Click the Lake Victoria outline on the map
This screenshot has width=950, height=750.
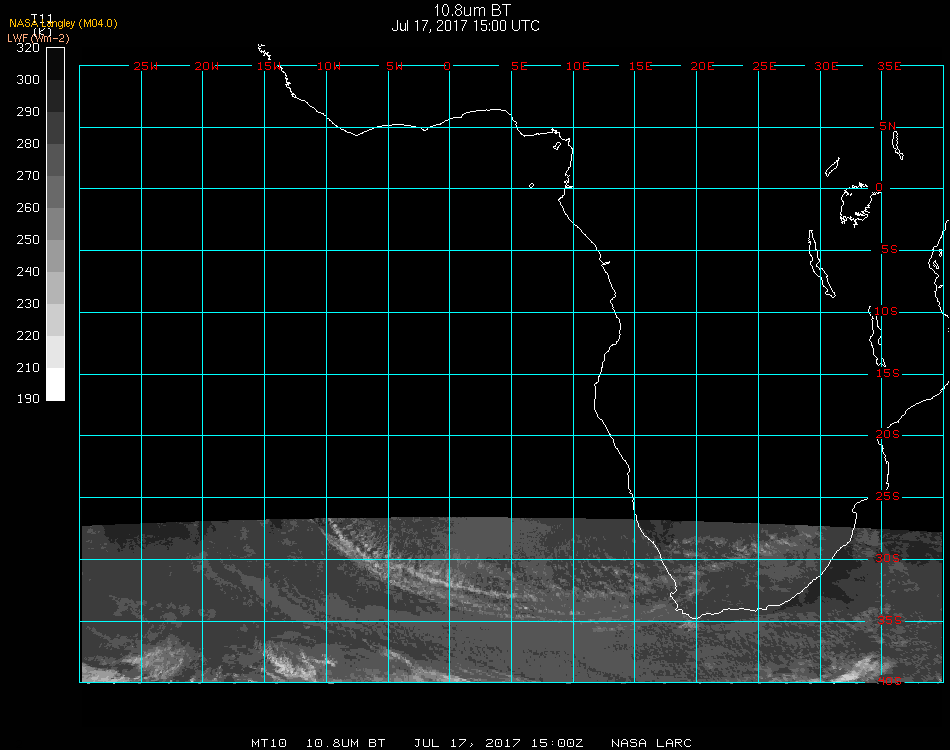pyautogui.click(x=857, y=205)
